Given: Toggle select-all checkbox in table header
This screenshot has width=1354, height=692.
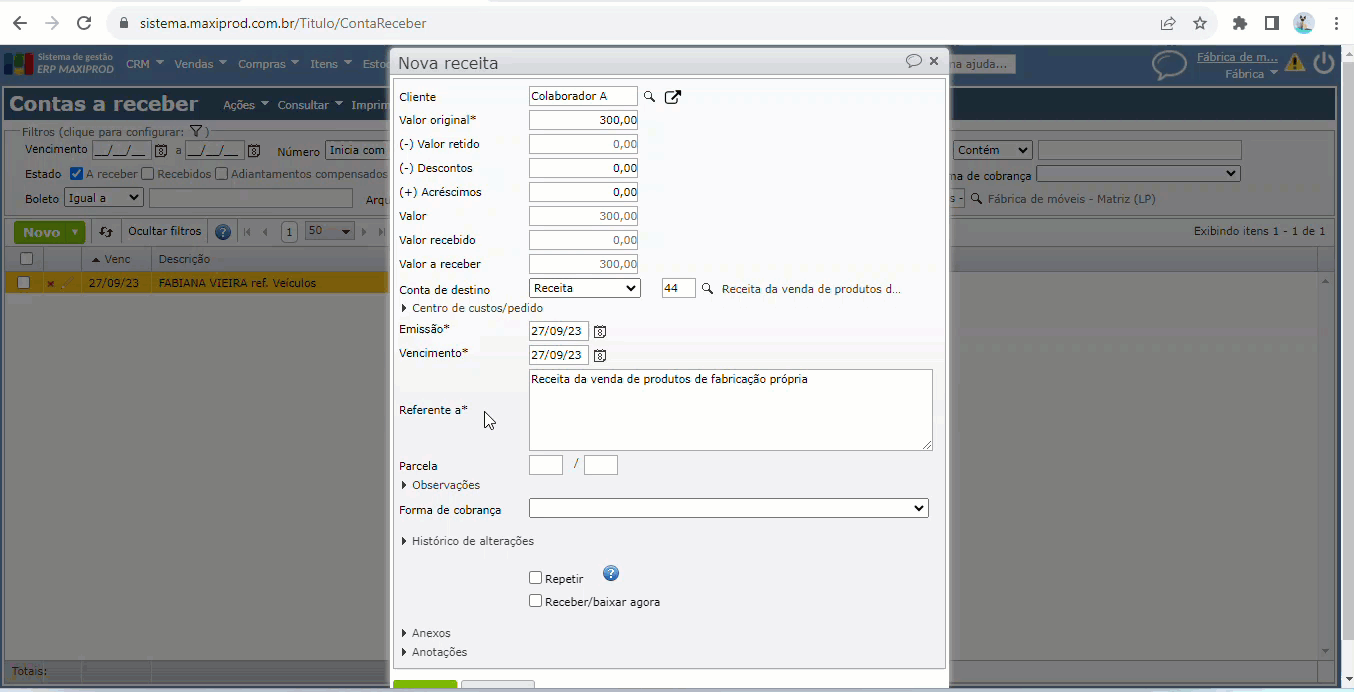Looking at the screenshot, I should pos(26,259).
